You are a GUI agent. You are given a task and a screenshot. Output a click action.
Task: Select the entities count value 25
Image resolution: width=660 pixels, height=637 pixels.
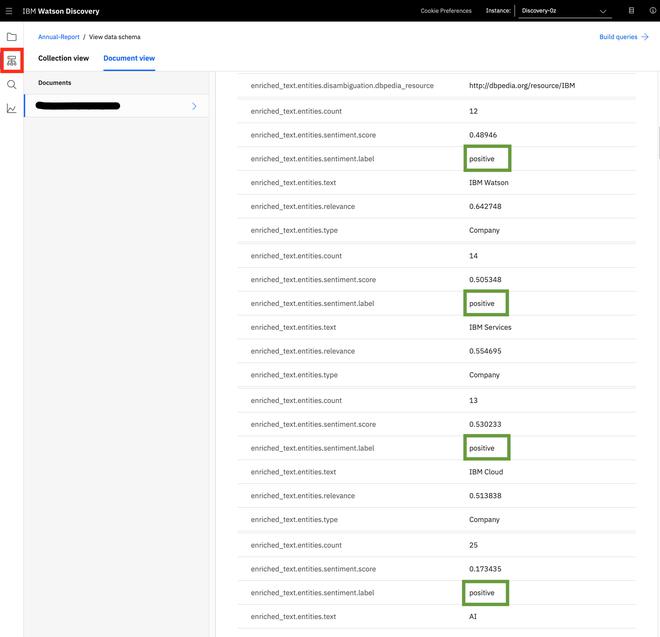pos(474,545)
